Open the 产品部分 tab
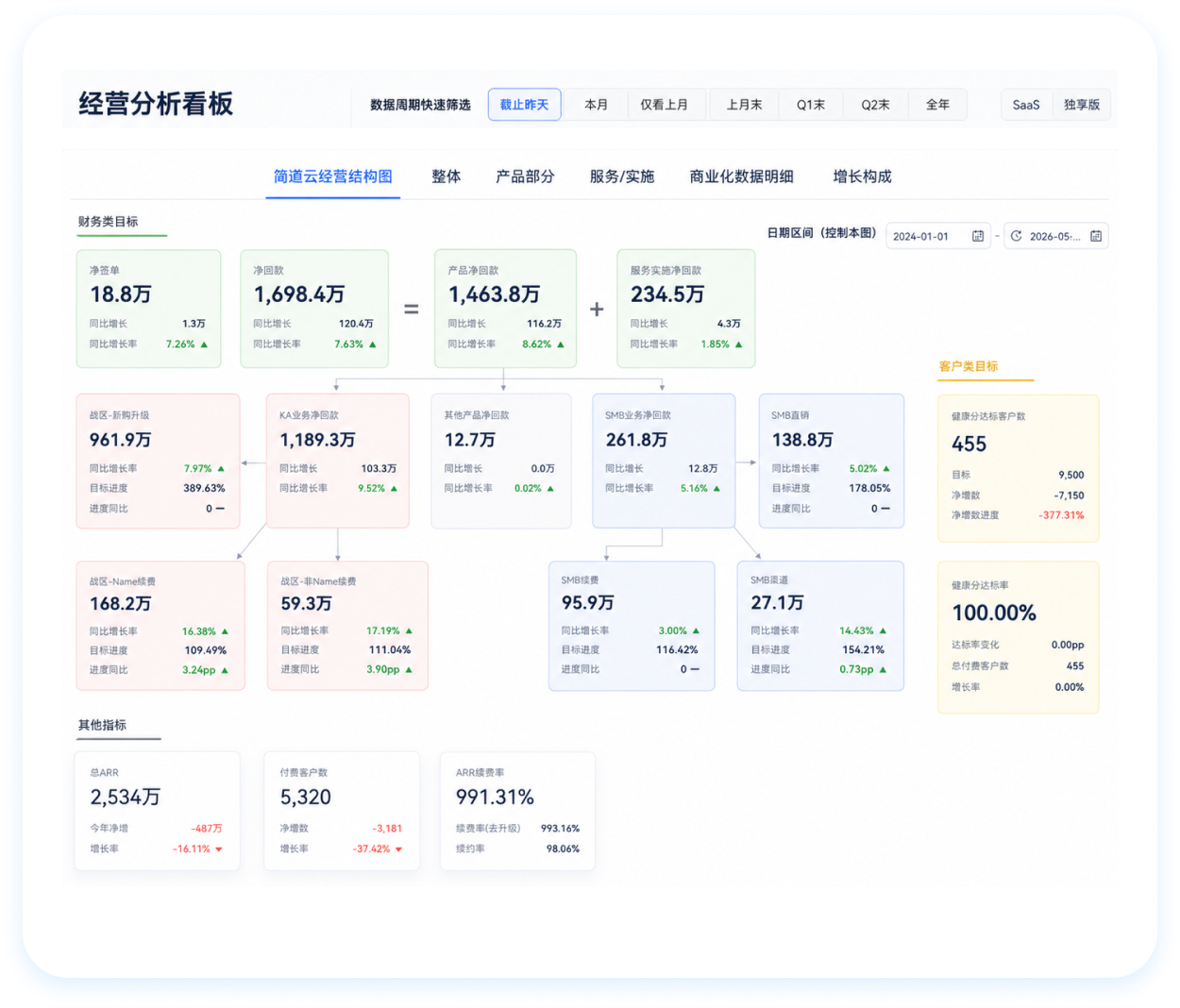1180x1008 pixels. pos(525,176)
